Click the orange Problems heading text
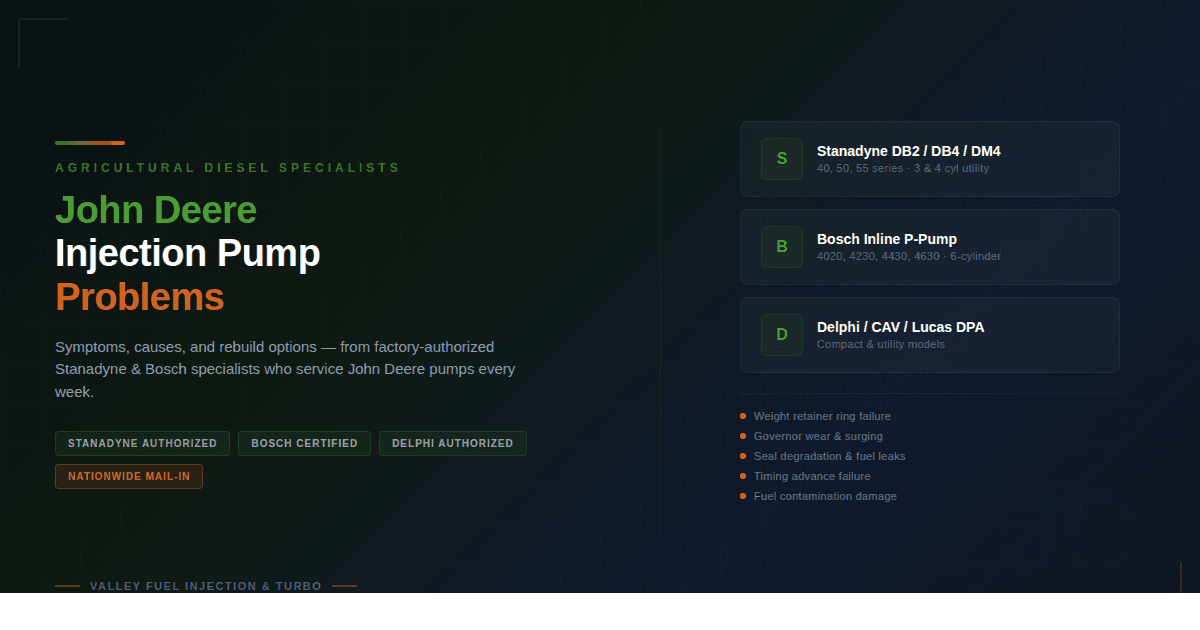Viewport: 1200px width, 630px height. [139, 297]
